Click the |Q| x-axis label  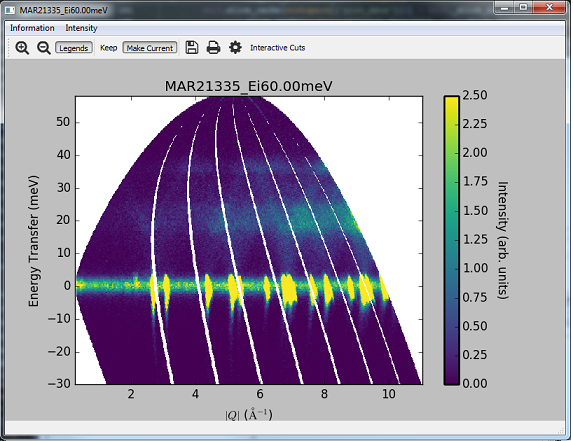(x=249, y=415)
